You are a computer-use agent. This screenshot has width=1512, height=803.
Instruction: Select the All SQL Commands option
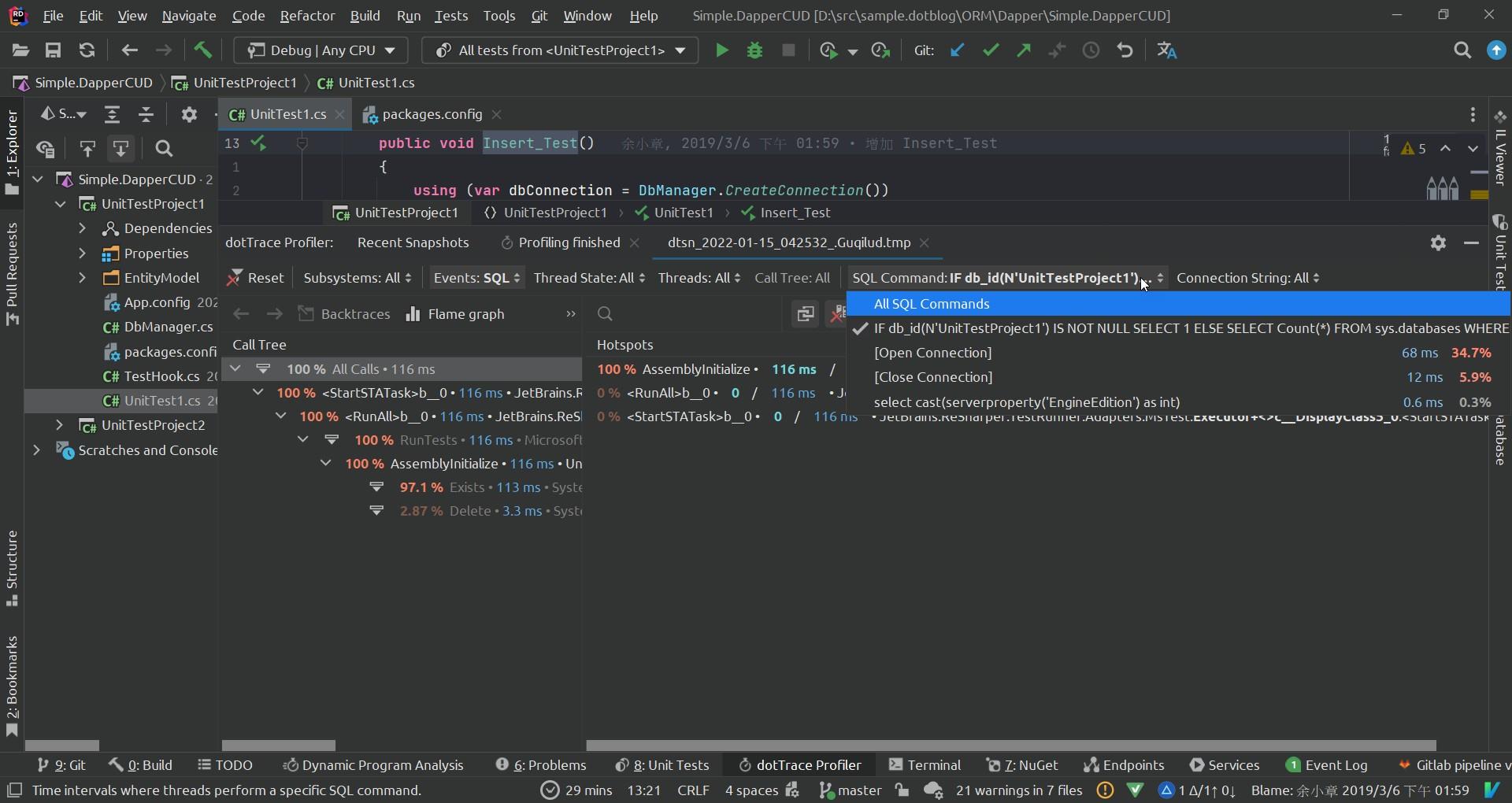click(x=1178, y=304)
